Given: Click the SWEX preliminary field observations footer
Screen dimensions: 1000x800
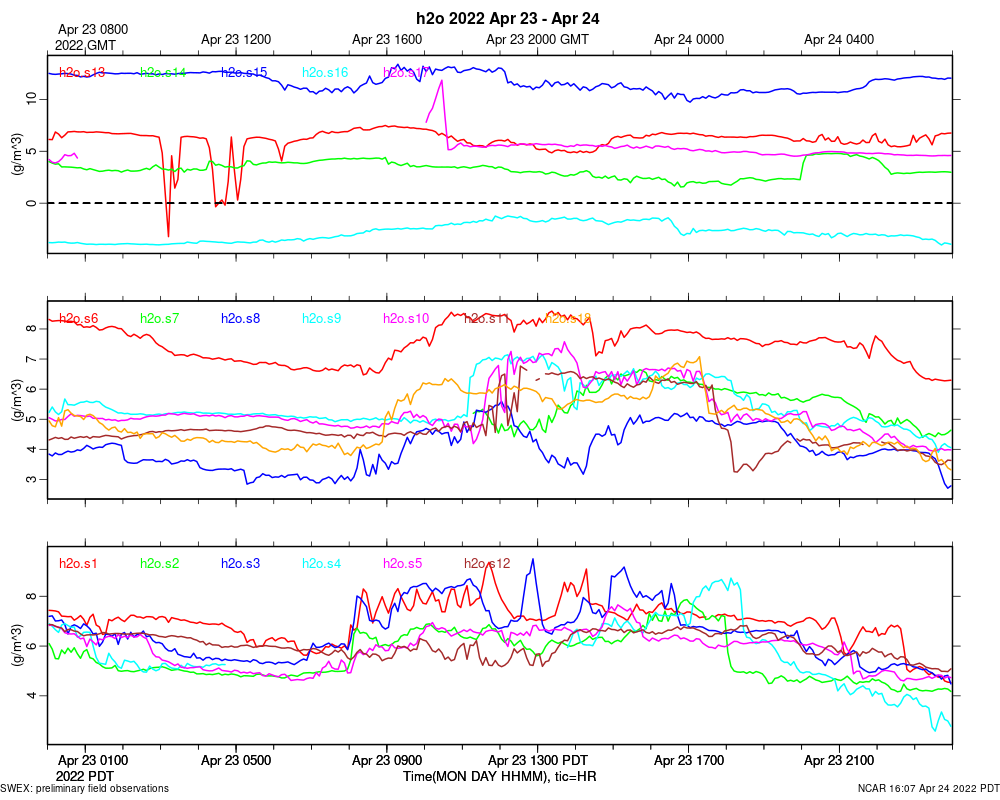Looking at the screenshot, I should tap(85, 789).
